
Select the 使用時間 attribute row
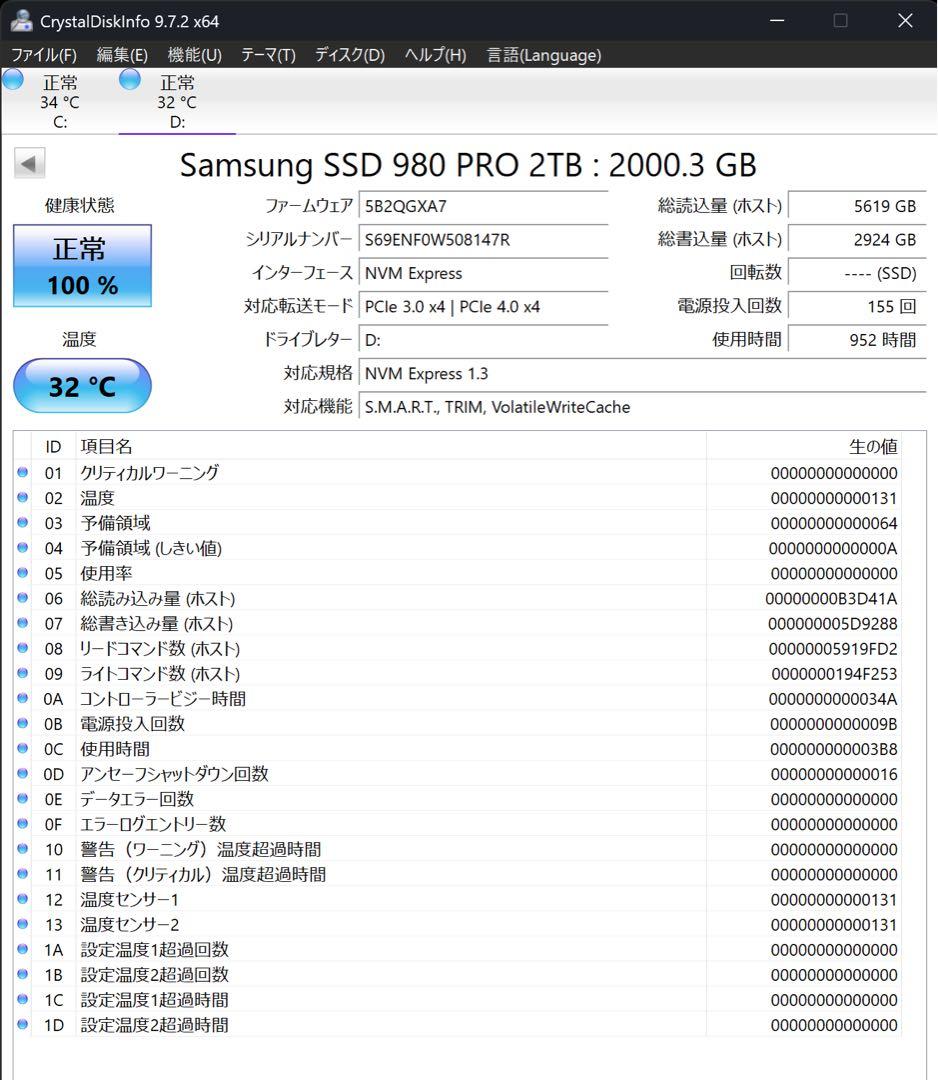pyautogui.click(x=300, y=748)
